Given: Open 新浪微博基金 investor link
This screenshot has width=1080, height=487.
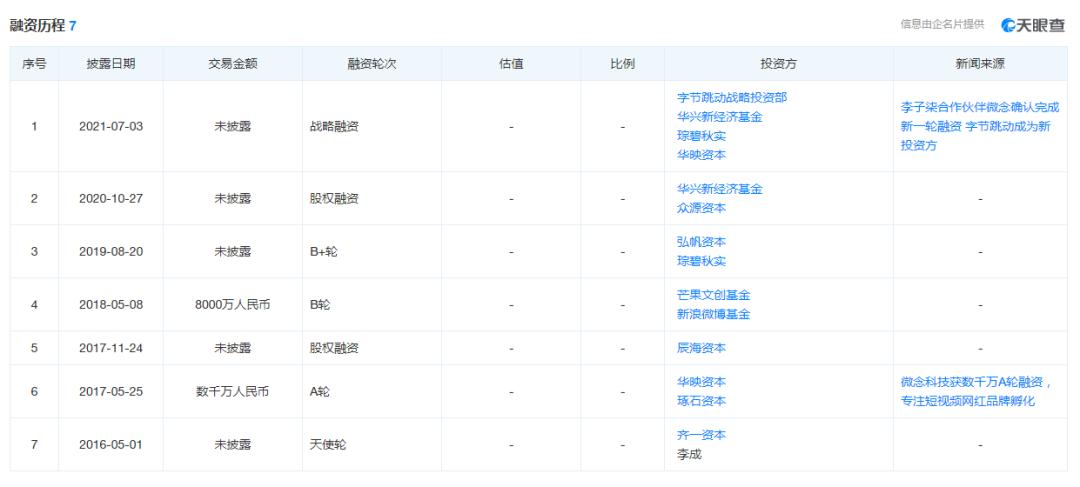Looking at the screenshot, I should 714,315.
